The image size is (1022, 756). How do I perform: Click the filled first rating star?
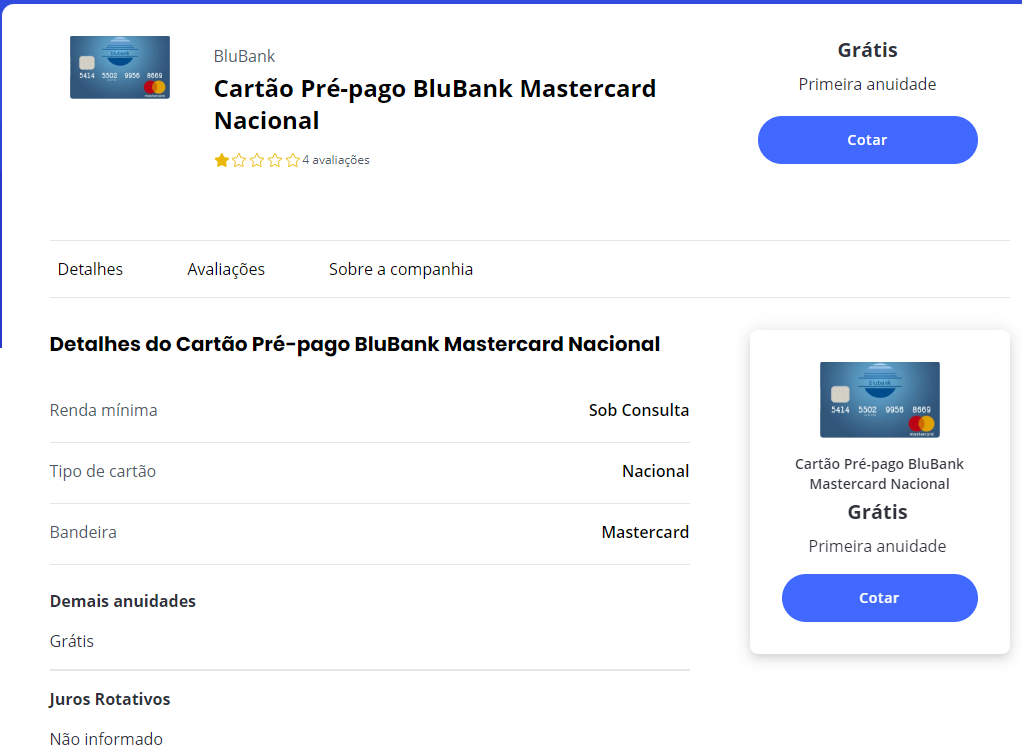tap(221, 160)
